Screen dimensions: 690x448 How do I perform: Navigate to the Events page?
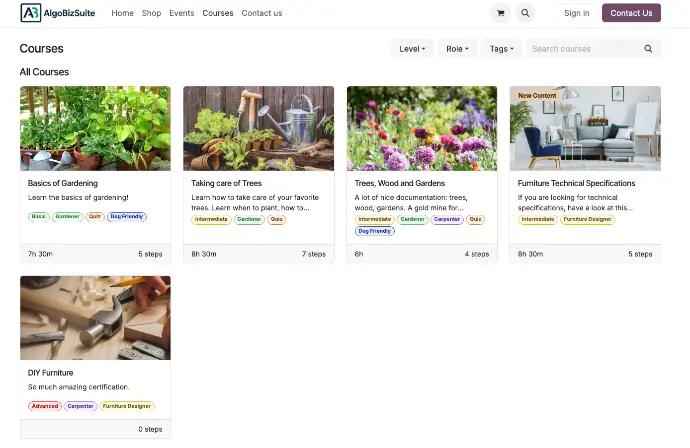[x=181, y=13]
